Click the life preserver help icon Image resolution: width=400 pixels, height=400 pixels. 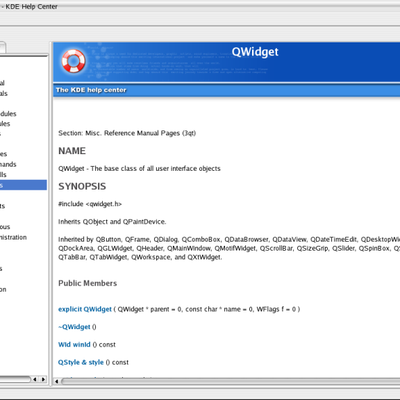coord(73,61)
